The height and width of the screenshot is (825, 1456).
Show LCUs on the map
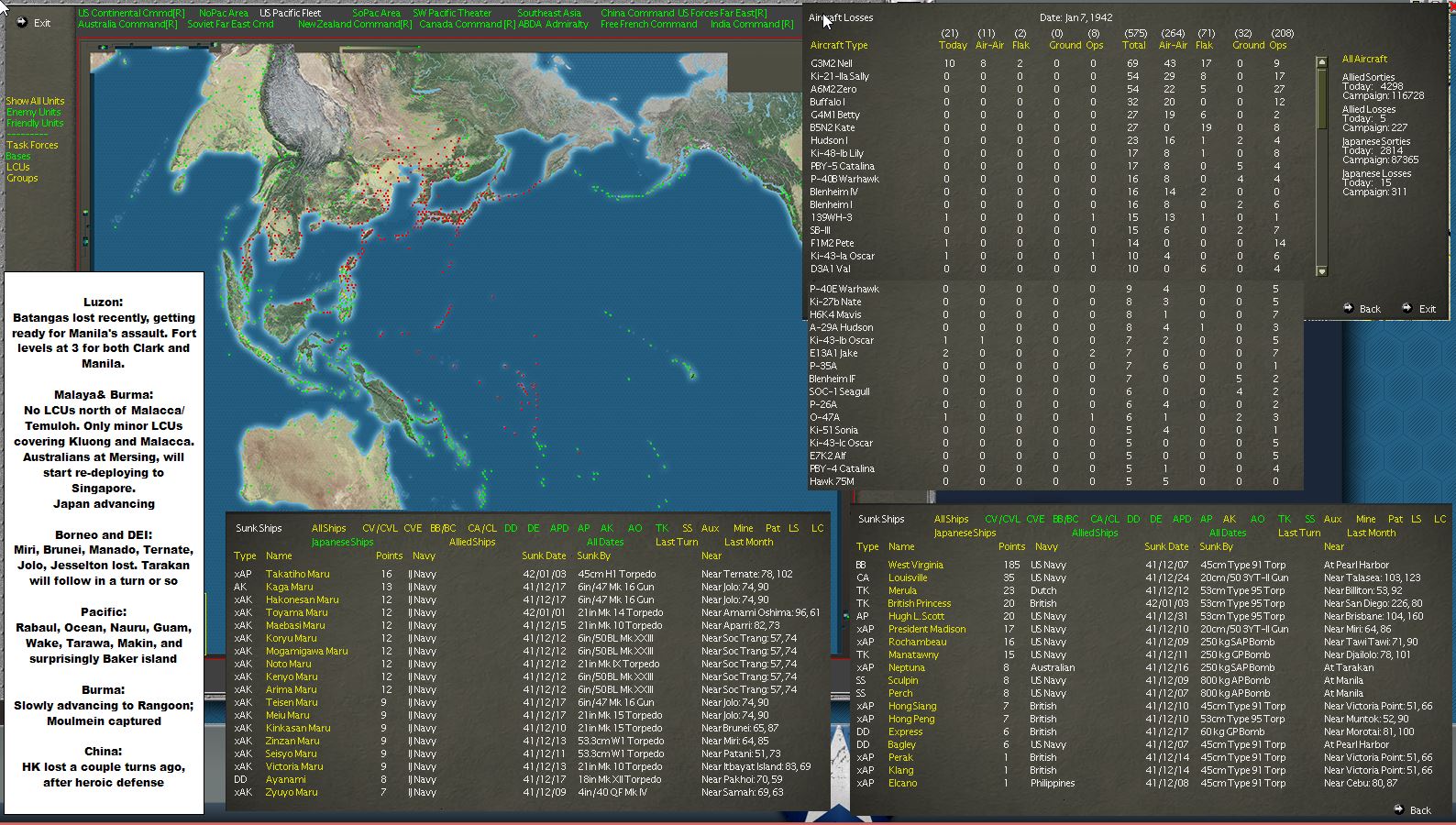pyautogui.click(x=17, y=167)
